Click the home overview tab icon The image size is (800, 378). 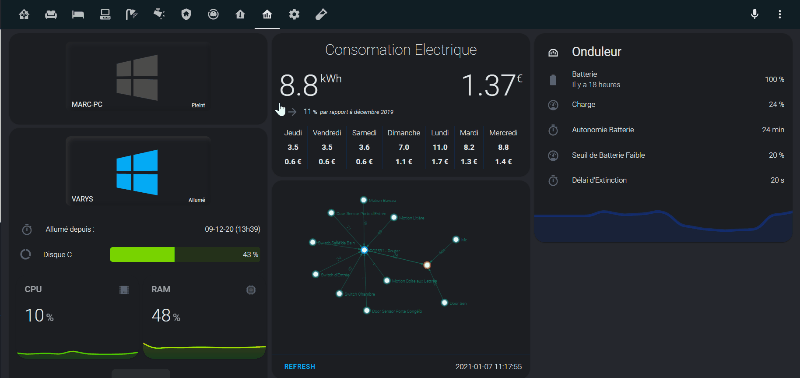pos(23,14)
